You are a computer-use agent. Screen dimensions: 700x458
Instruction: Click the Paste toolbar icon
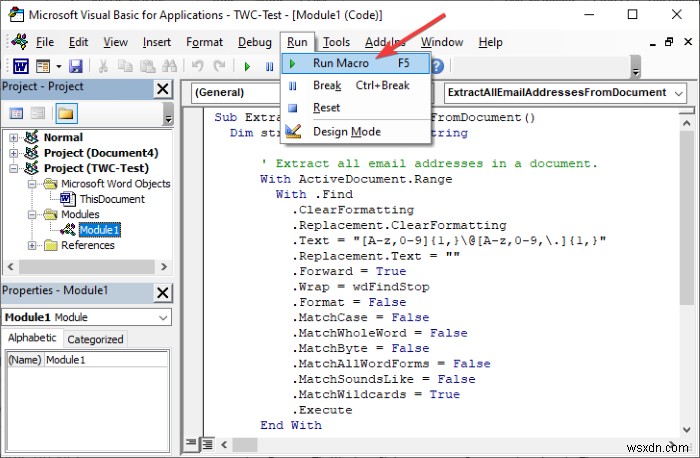[147, 67]
